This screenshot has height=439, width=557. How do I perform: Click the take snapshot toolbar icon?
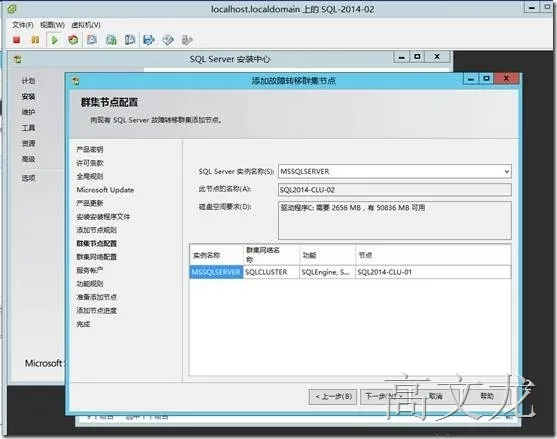point(92,40)
